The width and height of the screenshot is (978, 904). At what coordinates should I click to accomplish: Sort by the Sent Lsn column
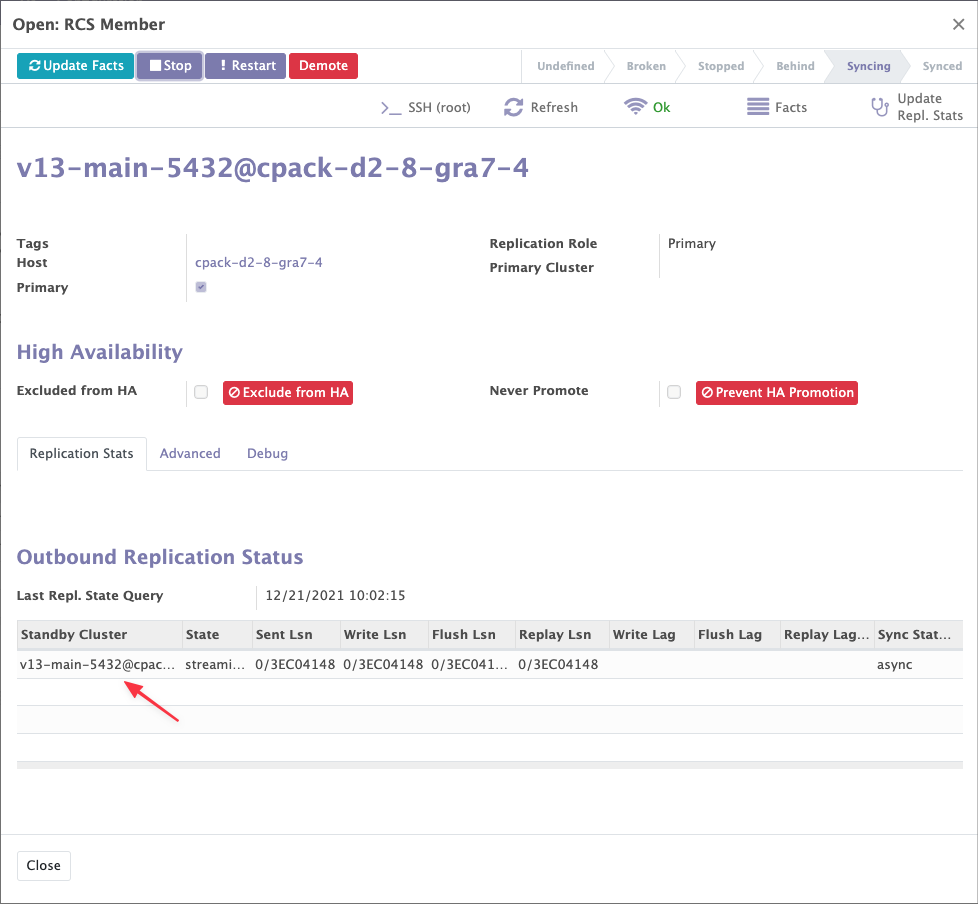[x=296, y=634]
